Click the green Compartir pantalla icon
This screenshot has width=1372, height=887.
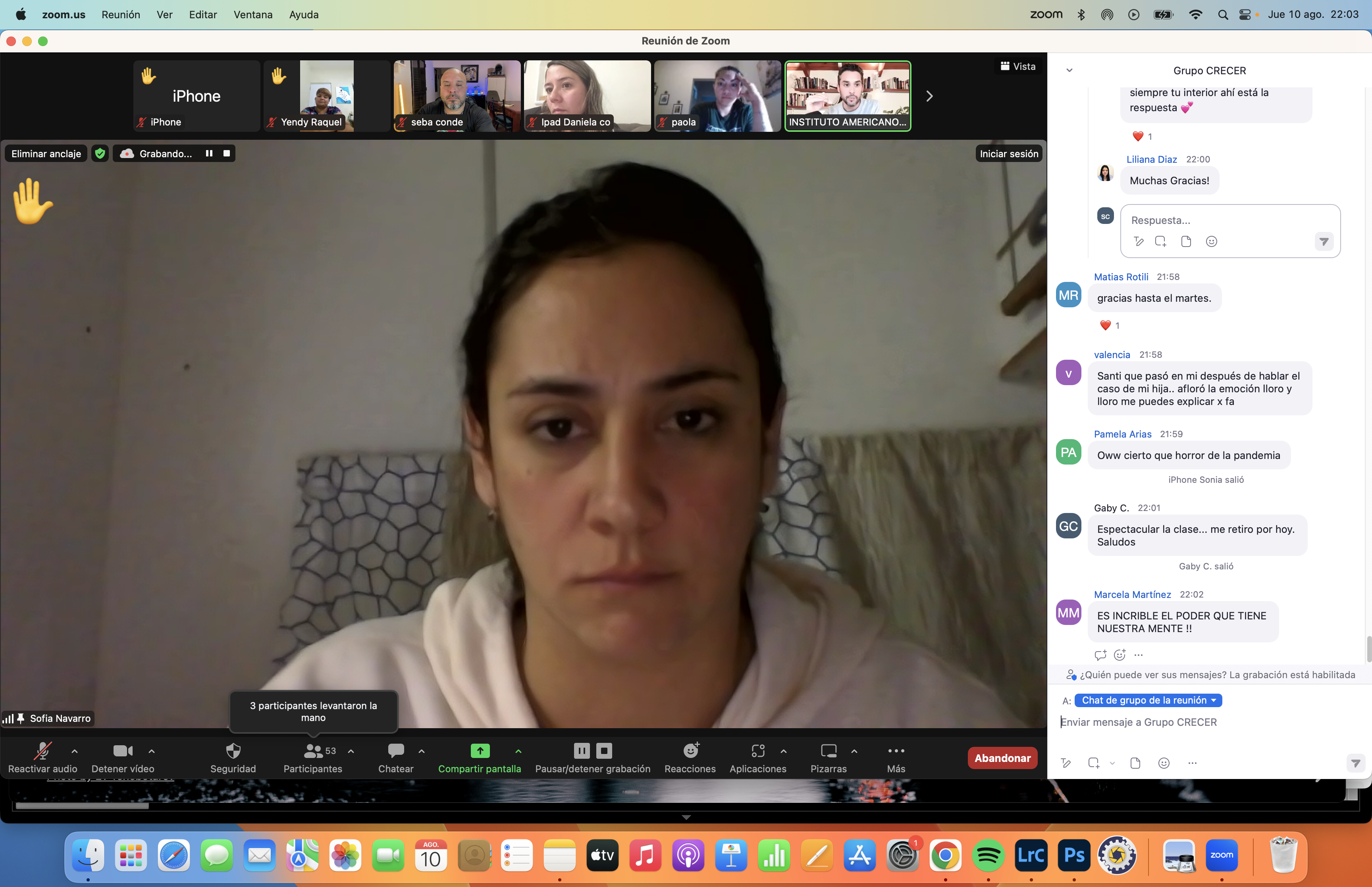480,750
